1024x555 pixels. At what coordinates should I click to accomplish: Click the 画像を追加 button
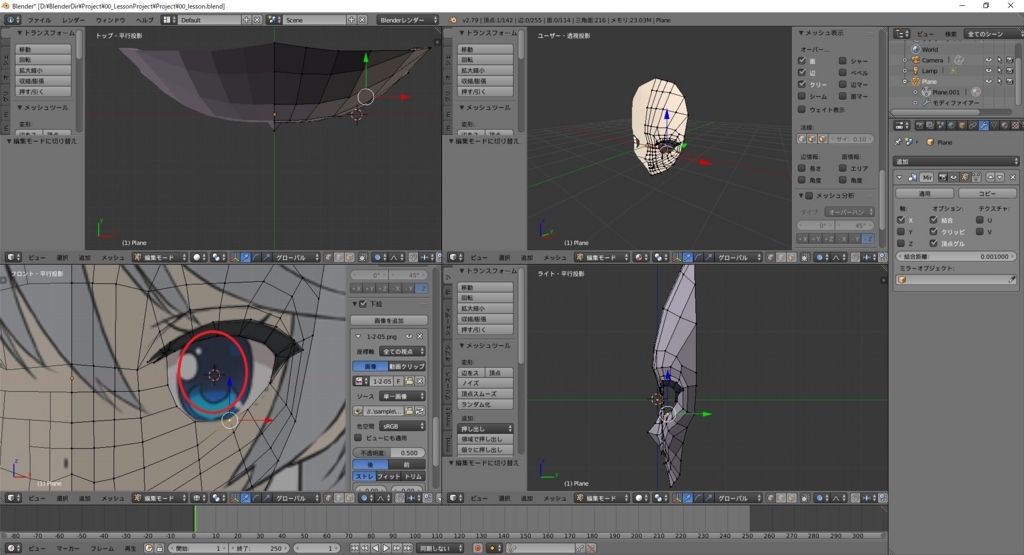(x=389, y=320)
